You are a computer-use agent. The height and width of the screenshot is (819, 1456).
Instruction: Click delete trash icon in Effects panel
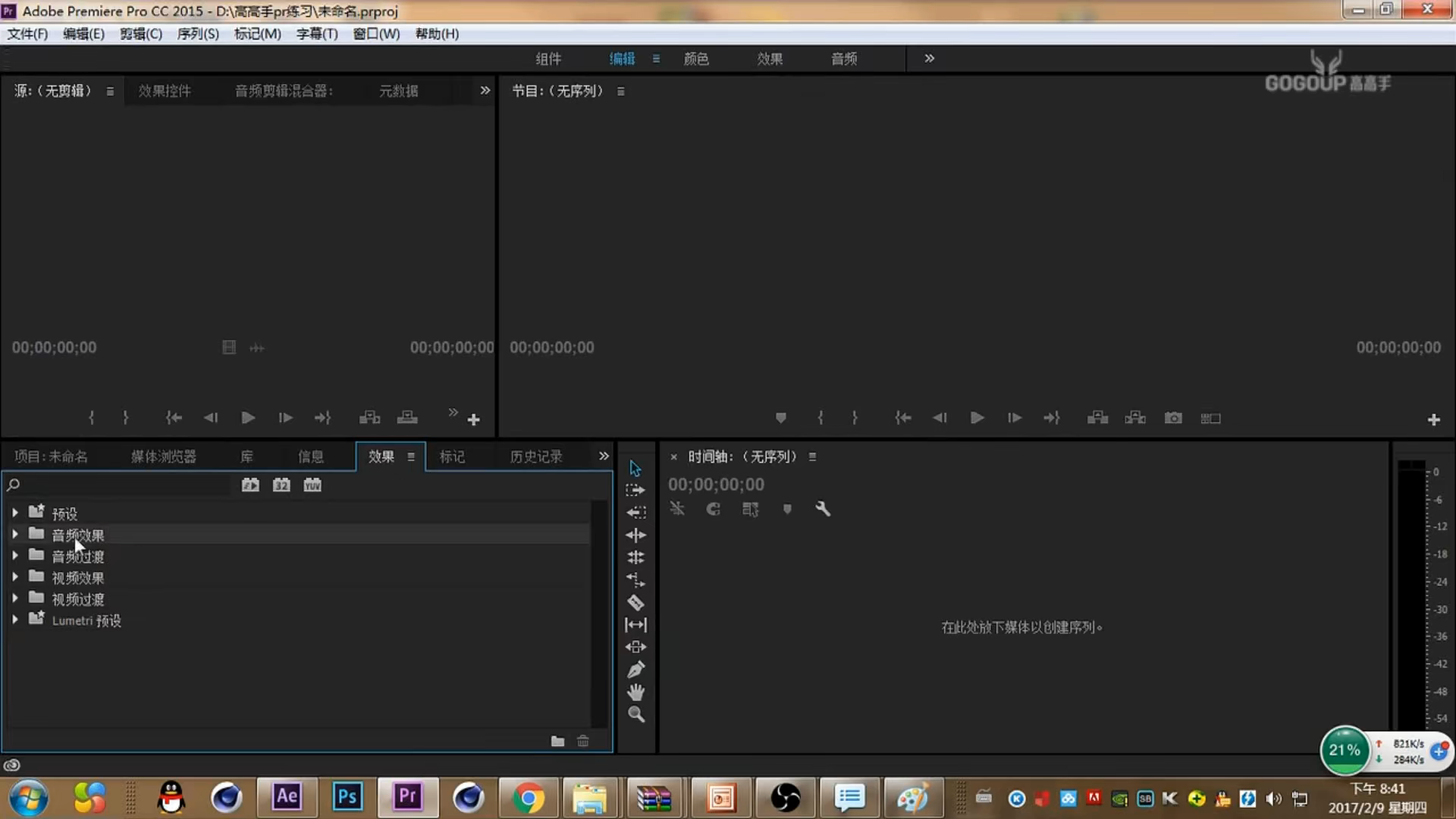point(583,742)
